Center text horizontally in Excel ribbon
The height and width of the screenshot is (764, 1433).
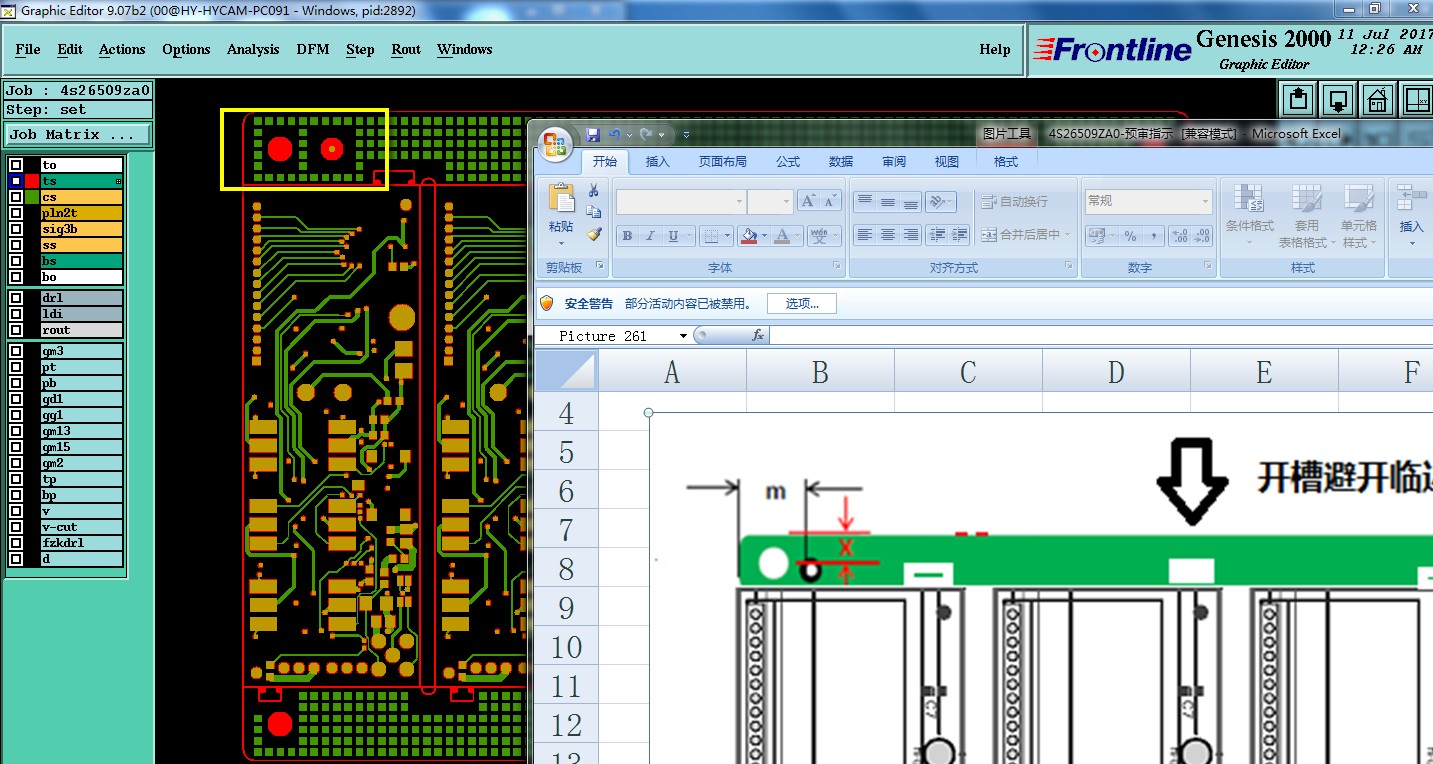pyautogui.click(x=888, y=235)
